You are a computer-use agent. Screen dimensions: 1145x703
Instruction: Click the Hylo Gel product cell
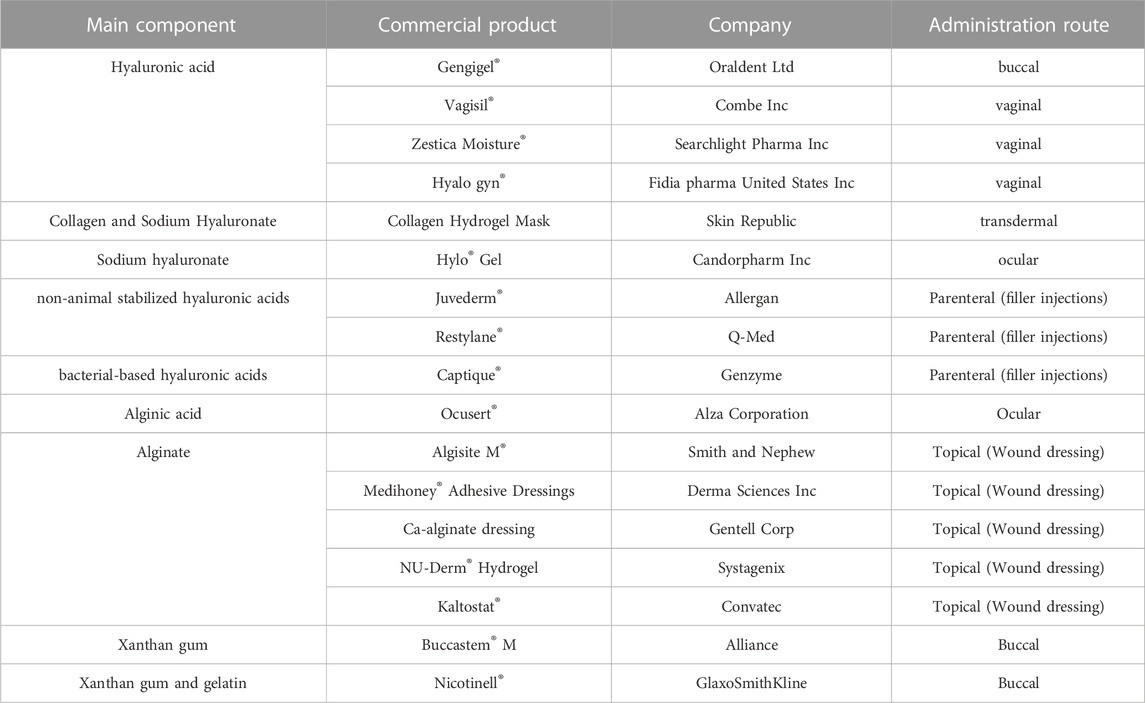coord(468,260)
